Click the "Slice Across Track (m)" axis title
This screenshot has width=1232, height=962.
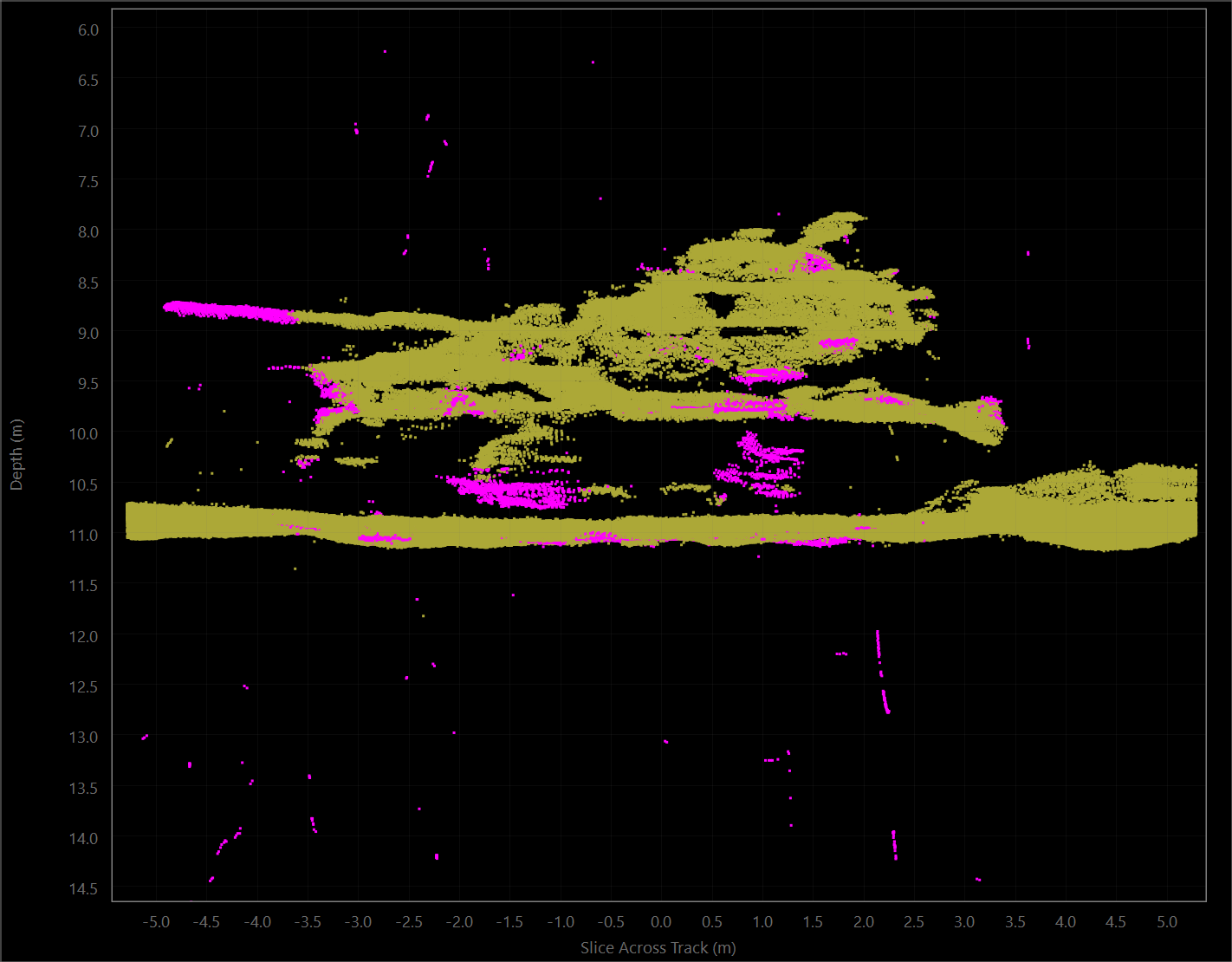(658, 947)
